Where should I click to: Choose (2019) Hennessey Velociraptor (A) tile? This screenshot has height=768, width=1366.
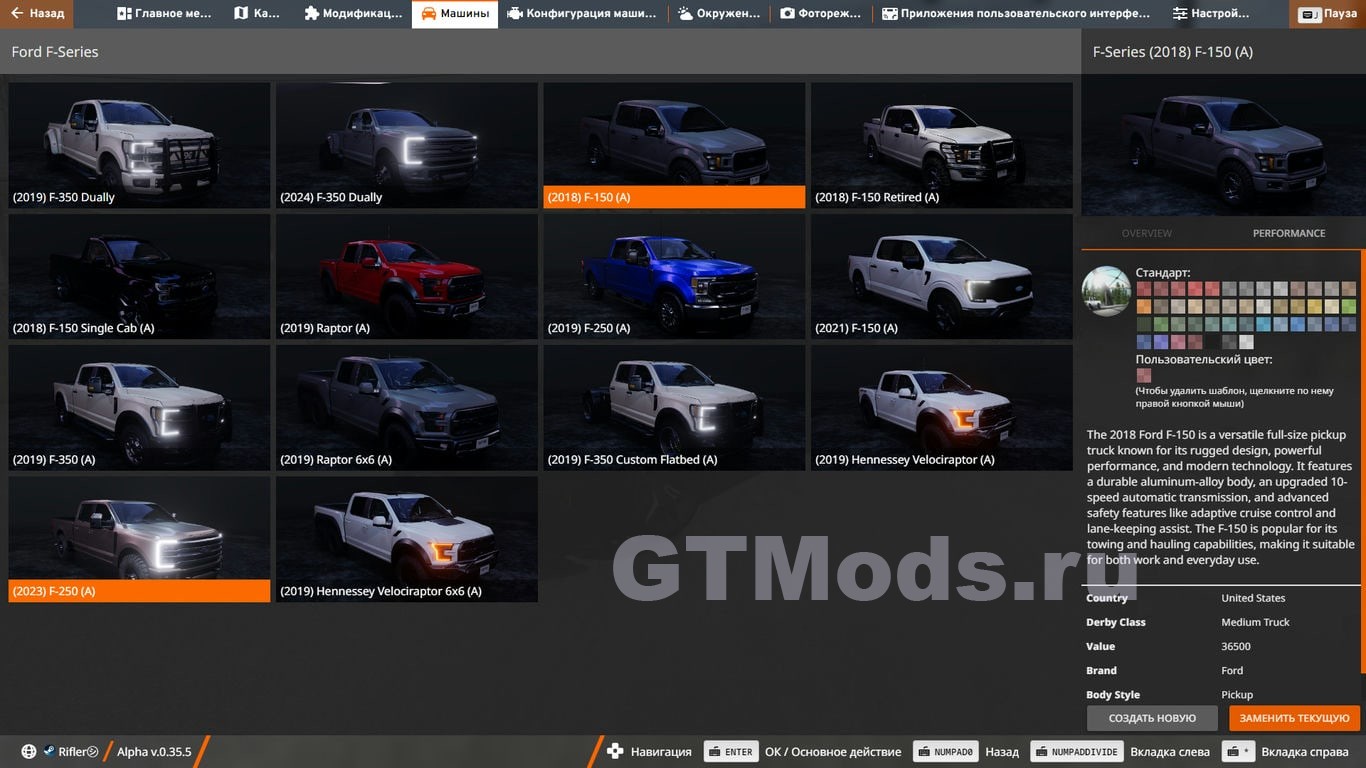click(x=942, y=408)
